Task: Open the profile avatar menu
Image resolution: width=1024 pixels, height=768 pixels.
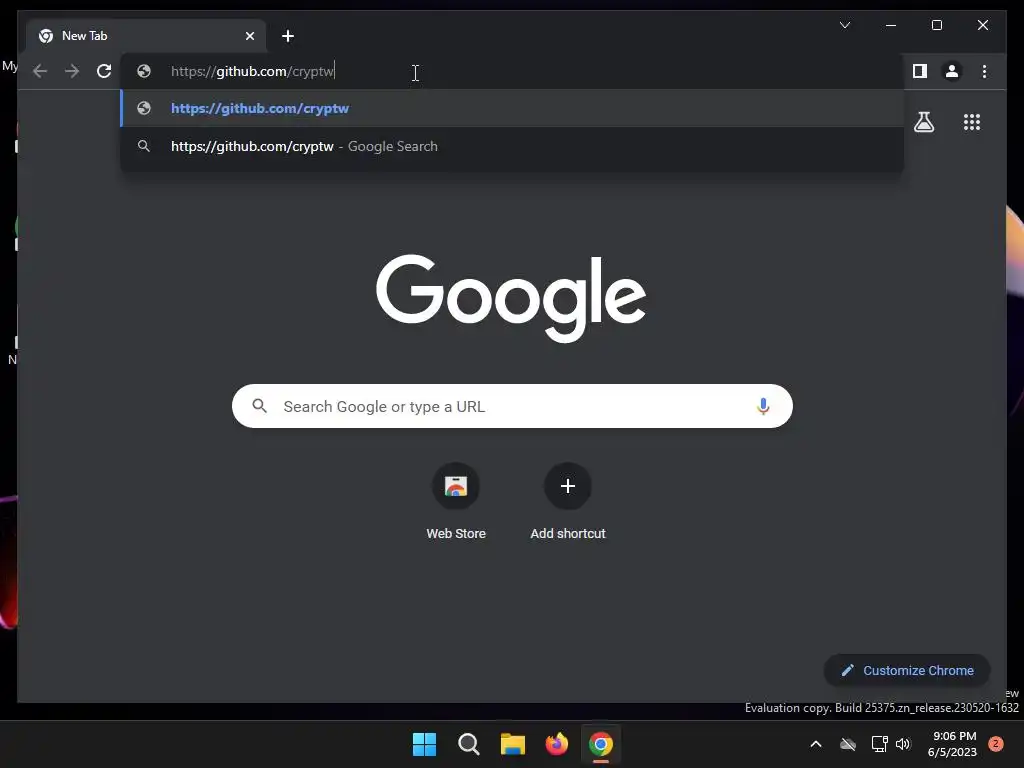Action: coord(952,71)
